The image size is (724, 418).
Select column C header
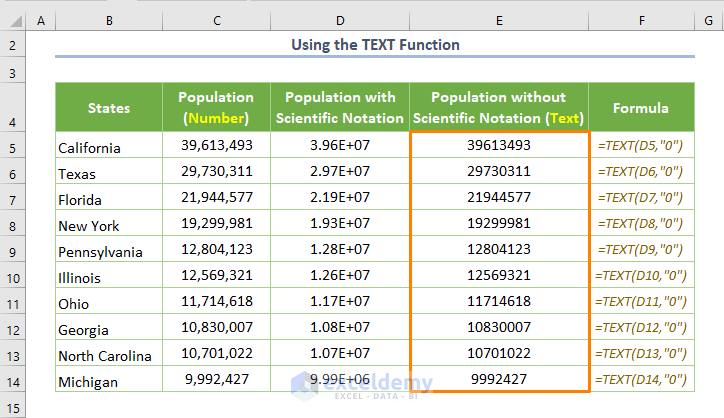click(x=216, y=20)
